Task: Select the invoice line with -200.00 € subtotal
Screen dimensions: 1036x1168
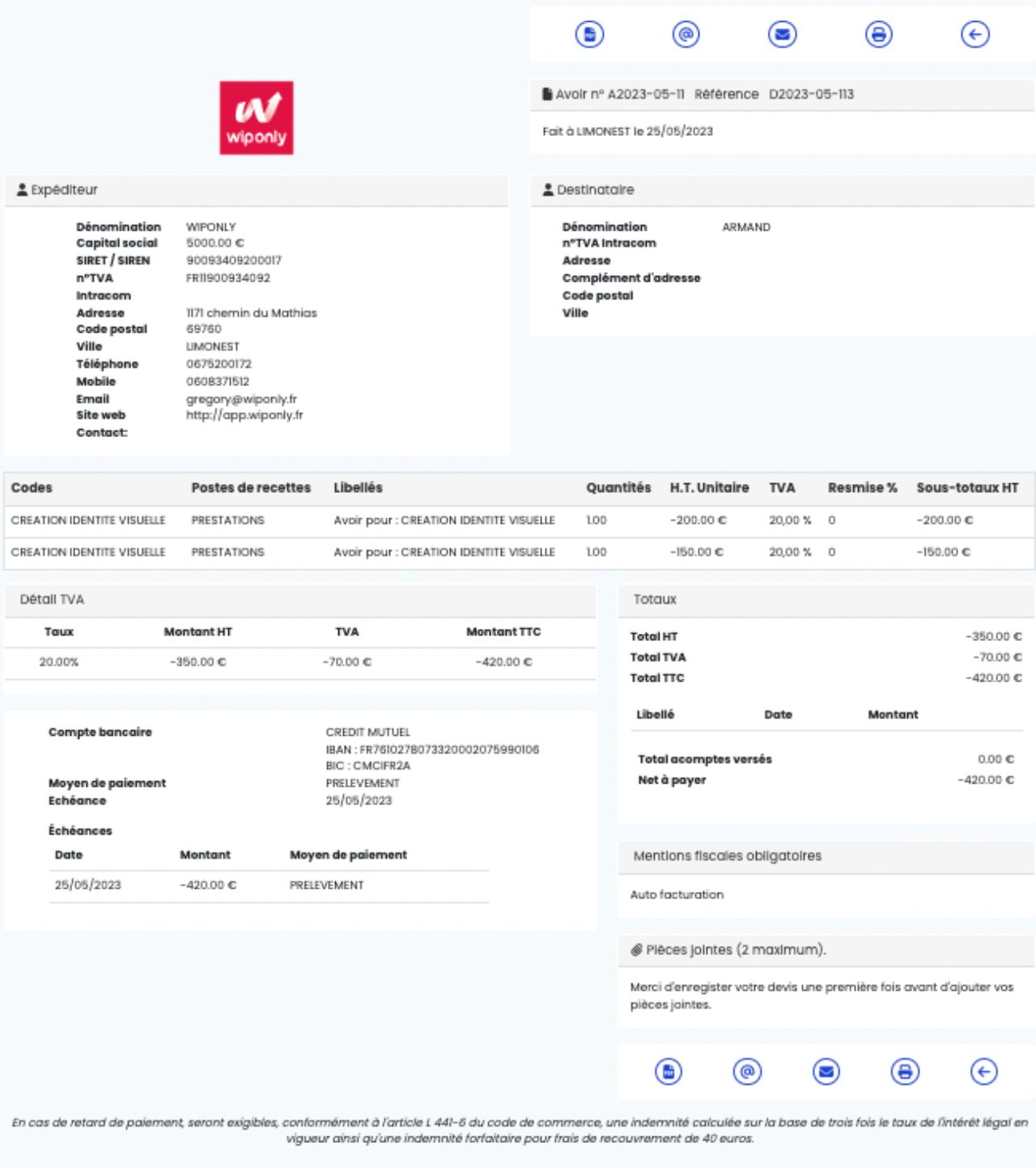Action: [518, 520]
